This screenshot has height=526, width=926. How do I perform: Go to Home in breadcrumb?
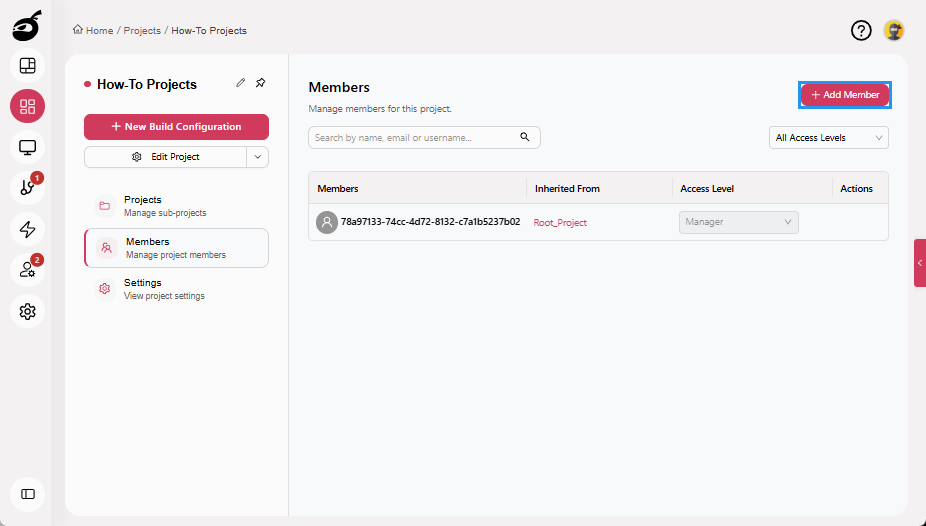pos(99,31)
